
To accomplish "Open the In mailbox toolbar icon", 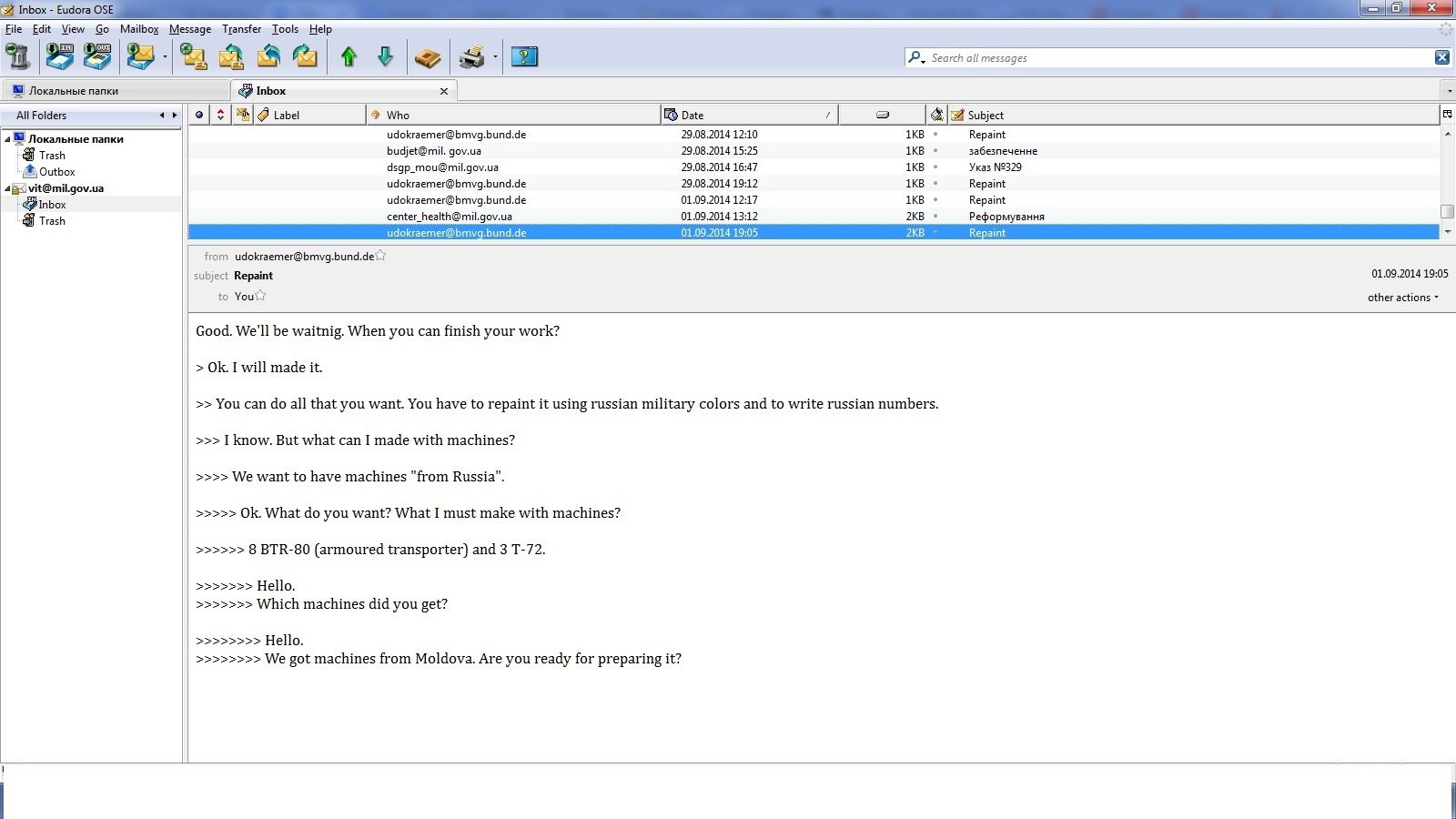I will pos(60,57).
